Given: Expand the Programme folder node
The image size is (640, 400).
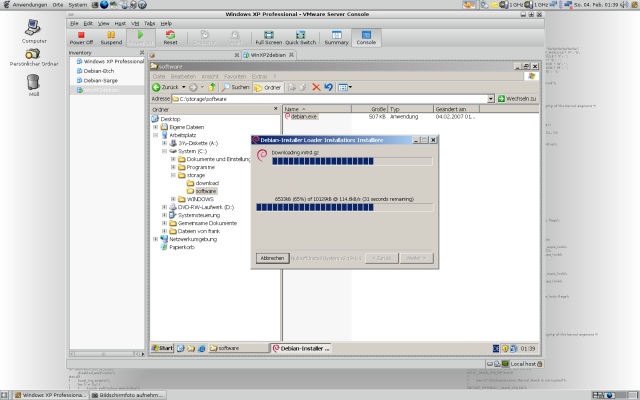Looking at the screenshot, I should (x=173, y=167).
